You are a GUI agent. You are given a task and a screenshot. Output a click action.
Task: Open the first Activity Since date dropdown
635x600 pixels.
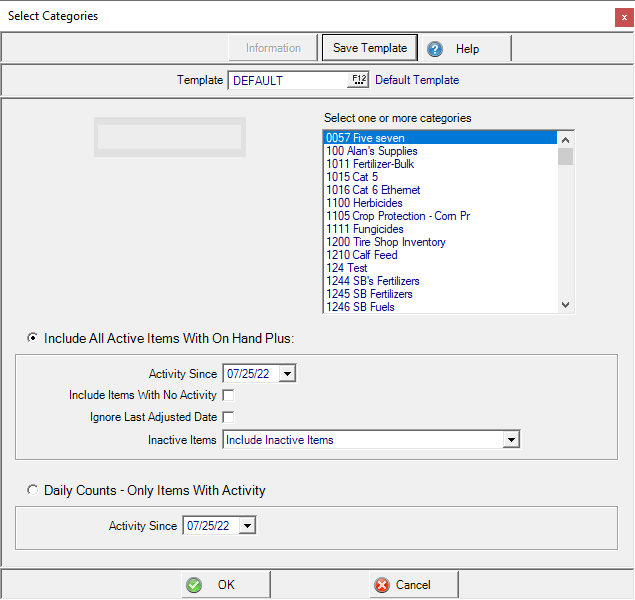pos(288,374)
